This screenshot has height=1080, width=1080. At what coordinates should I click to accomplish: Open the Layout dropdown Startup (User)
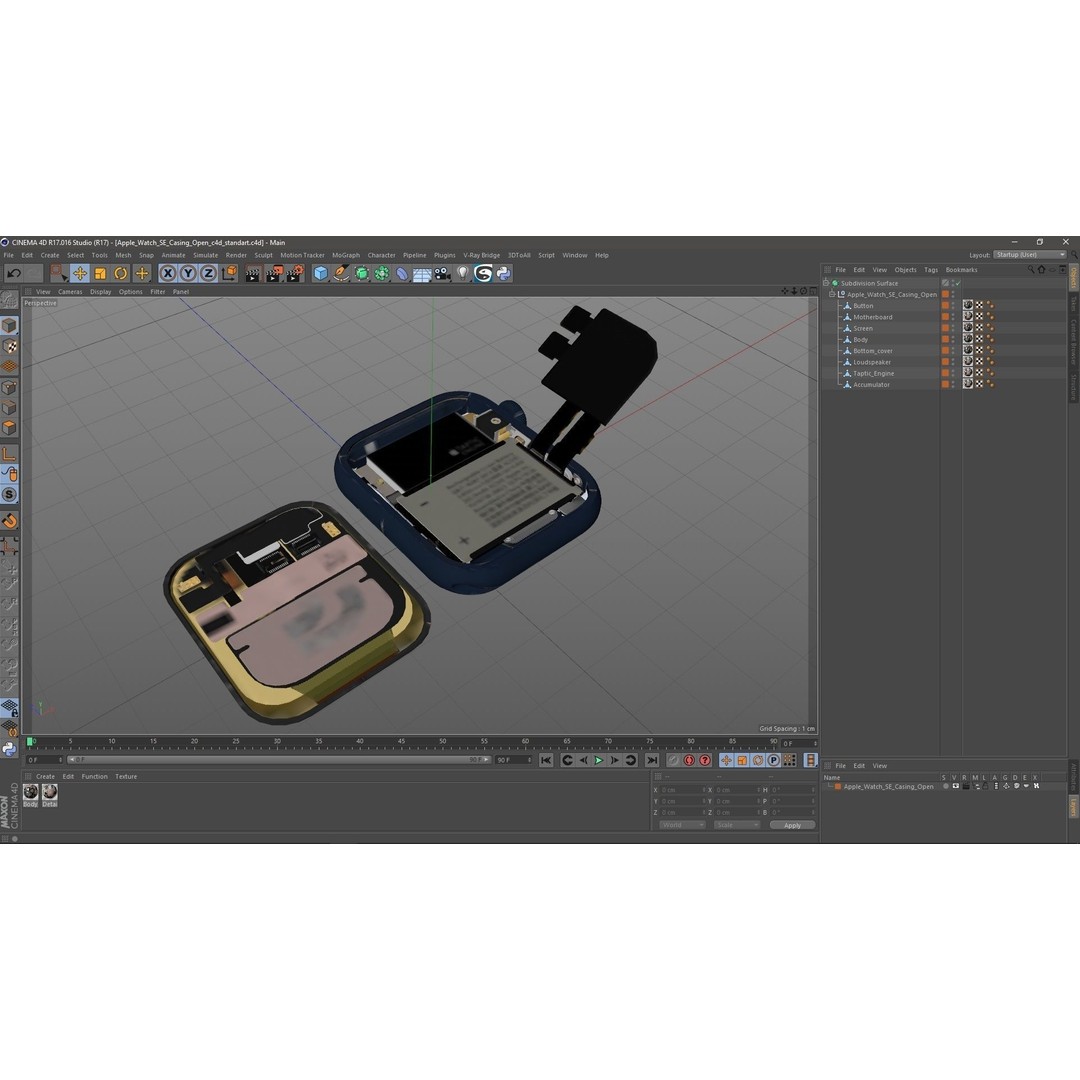click(x=1030, y=255)
